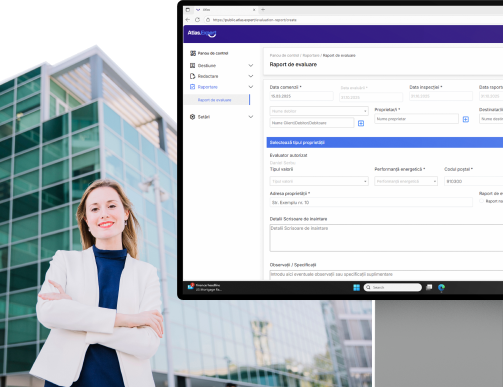Select the Raport nou radio button
The image size is (503, 387).
click(481, 201)
